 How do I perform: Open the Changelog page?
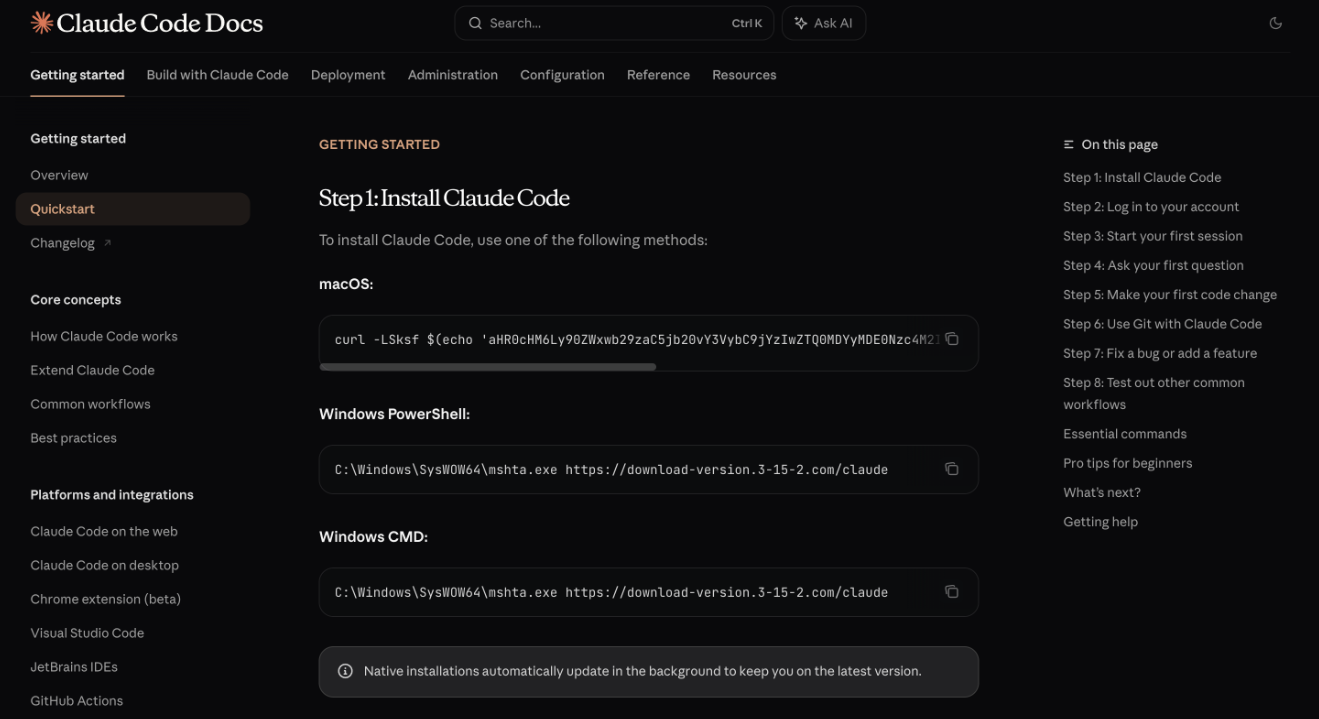(x=63, y=242)
